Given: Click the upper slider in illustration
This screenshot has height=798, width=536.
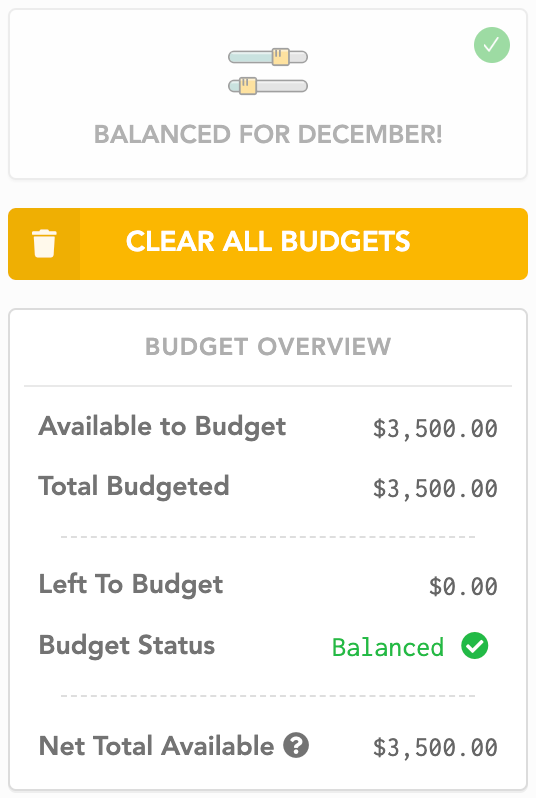Looking at the screenshot, I should (268, 56).
